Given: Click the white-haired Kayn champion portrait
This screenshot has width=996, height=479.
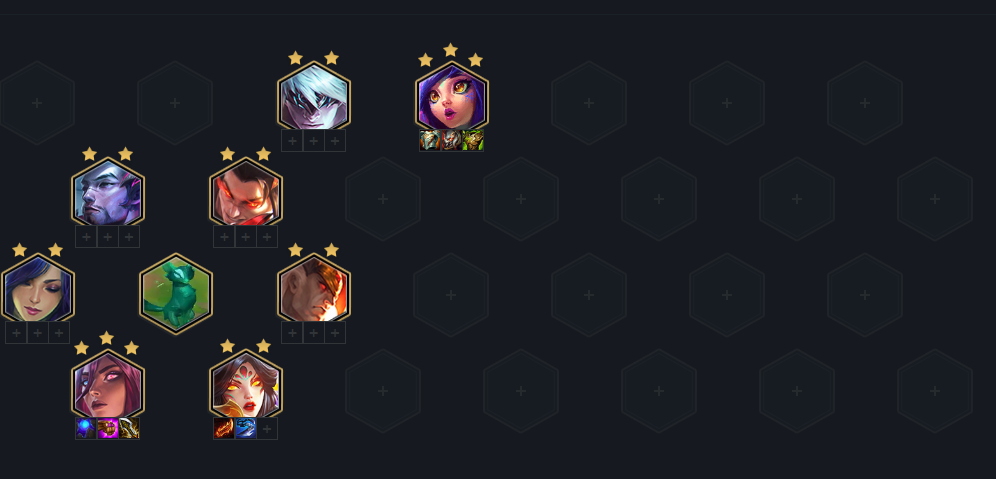Looking at the screenshot, I should (314, 97).
